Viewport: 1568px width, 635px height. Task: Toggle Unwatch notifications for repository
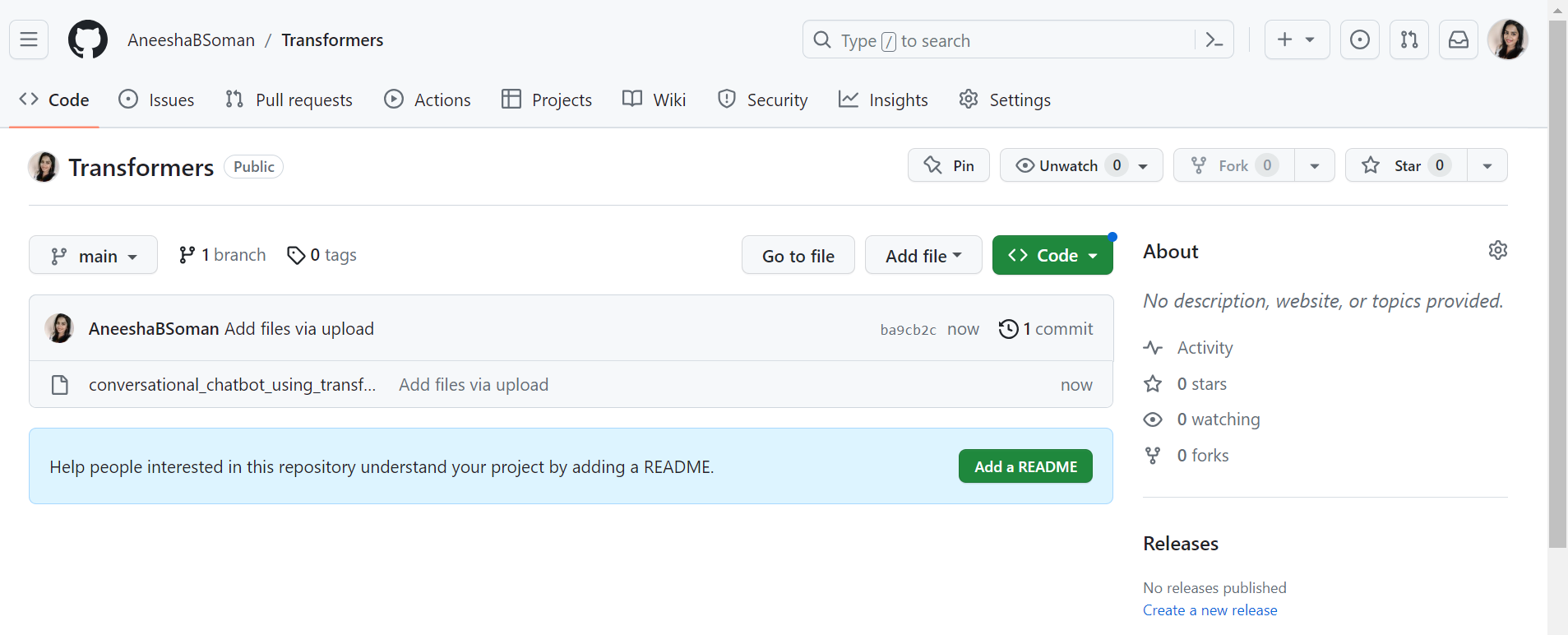(1069, 165)
